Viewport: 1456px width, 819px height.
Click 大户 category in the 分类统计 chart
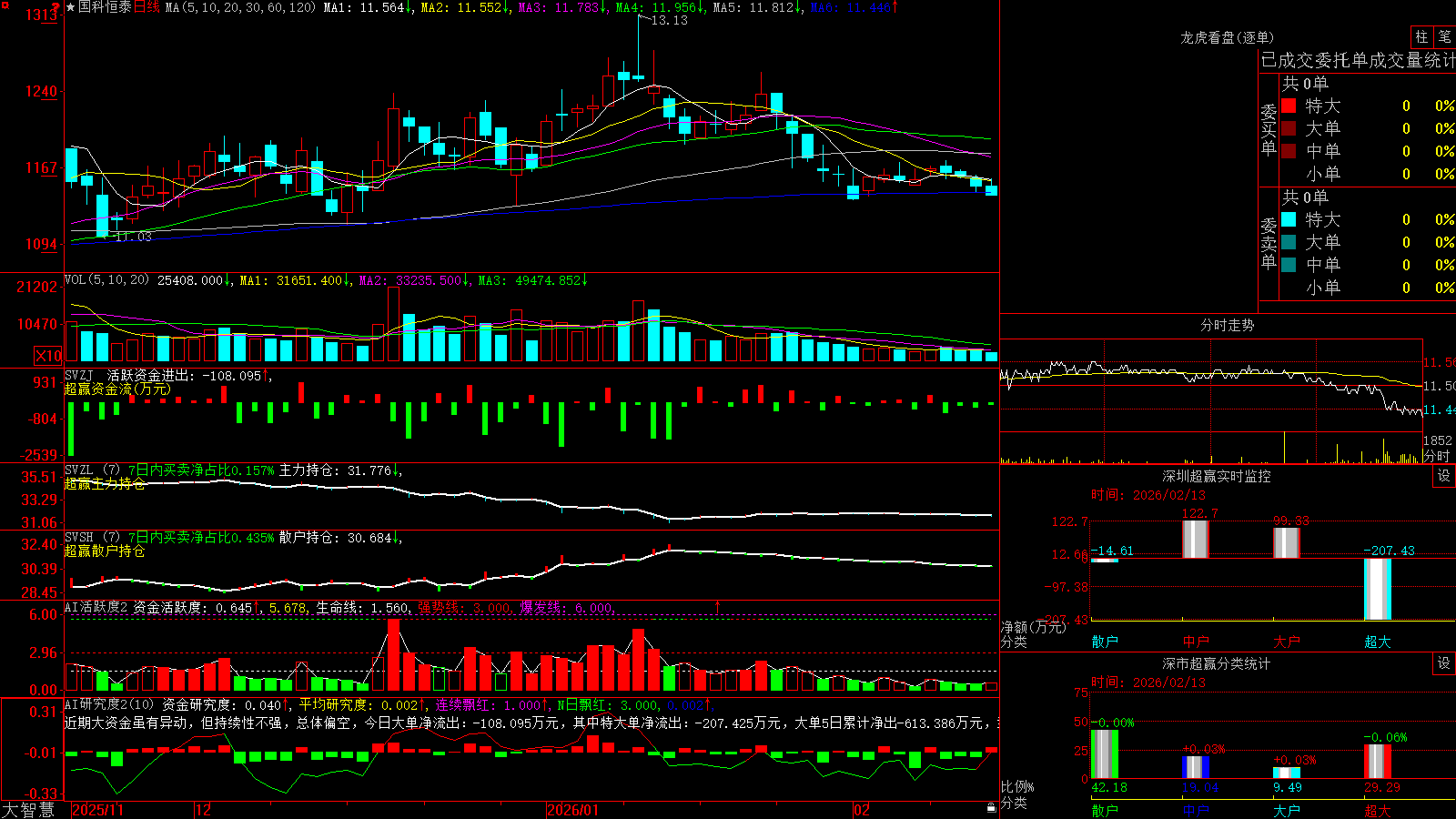[1287, 811]
